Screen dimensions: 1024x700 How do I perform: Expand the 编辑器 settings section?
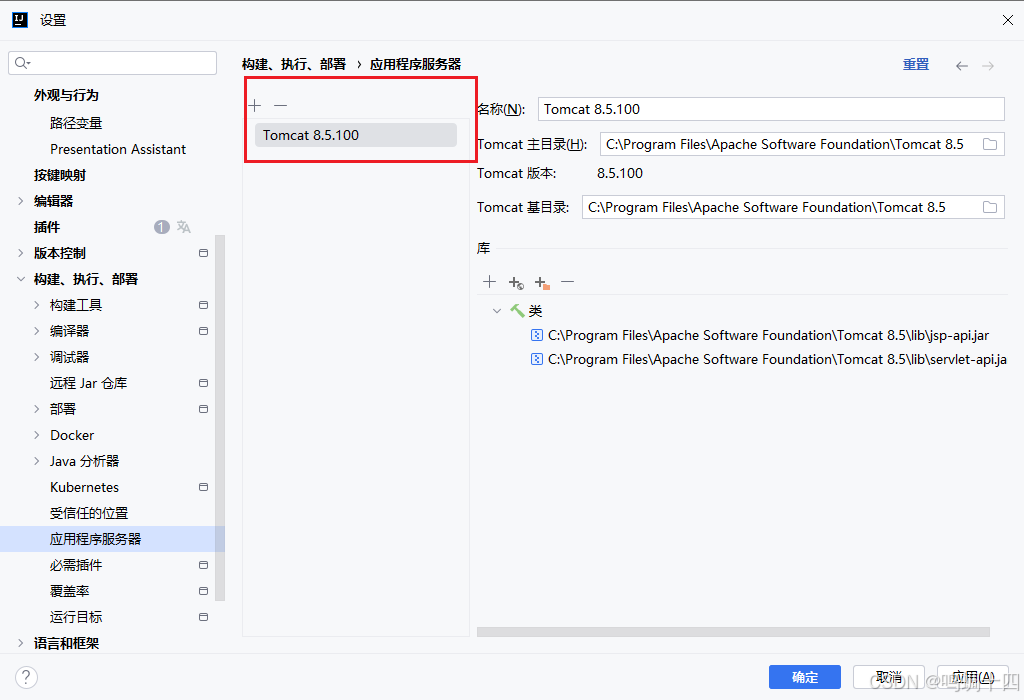click(20, 201)
